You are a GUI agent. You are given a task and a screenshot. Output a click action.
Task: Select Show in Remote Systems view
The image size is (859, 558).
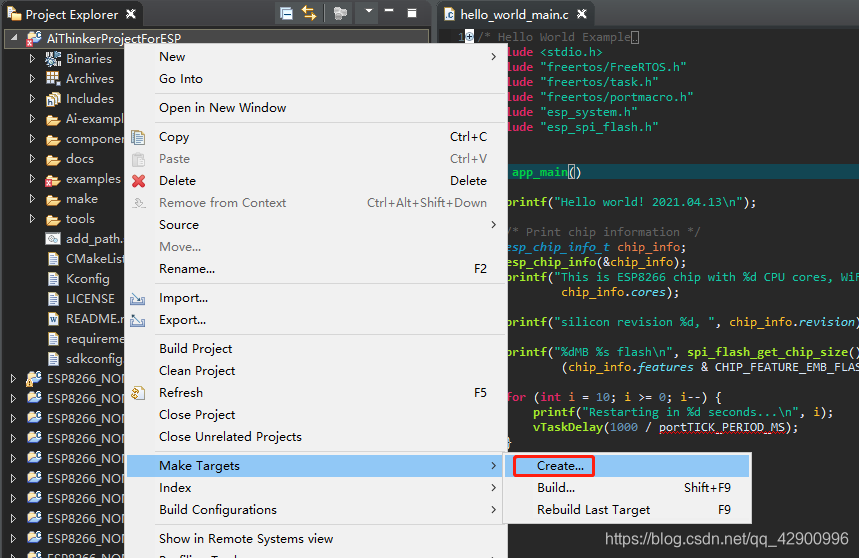[316, 539]
